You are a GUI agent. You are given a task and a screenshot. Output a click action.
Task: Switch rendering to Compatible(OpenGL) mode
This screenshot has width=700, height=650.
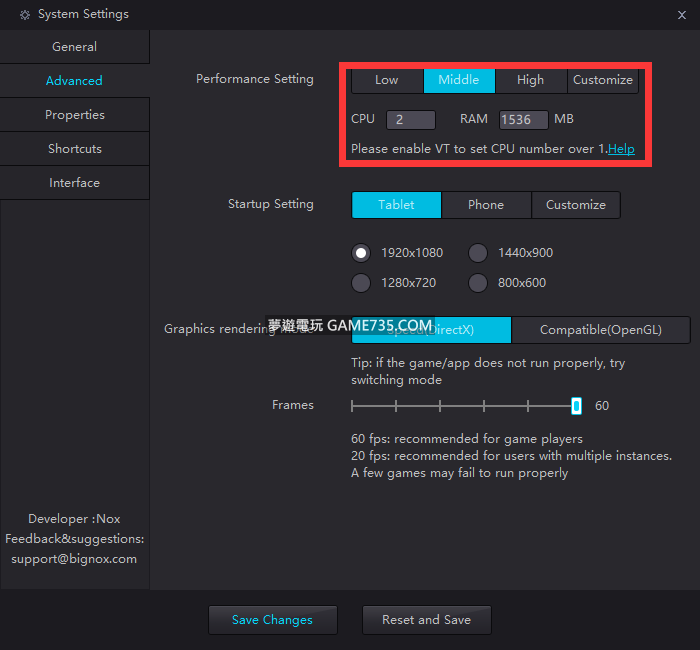click(600, 330)
